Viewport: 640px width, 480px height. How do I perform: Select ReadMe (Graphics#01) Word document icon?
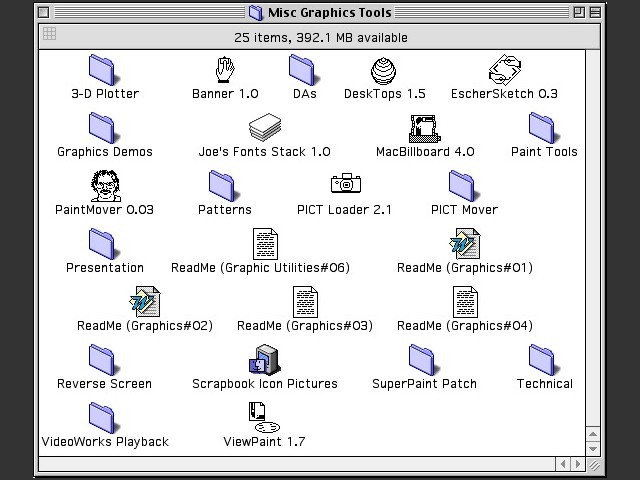pyautogui.click(x=465, y=244)
